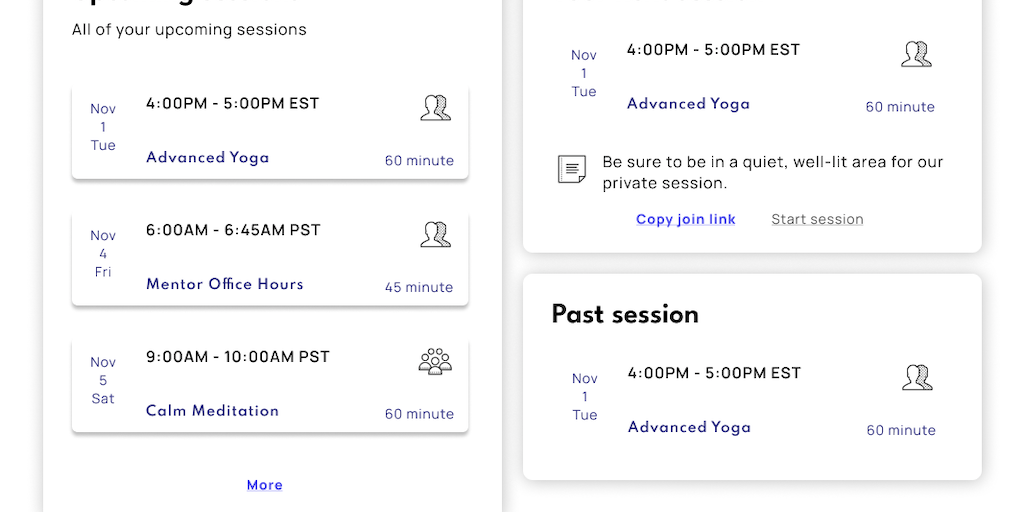Click group session icon on Calm Meditation card
The height and width of the screenshot is (512, 1024).
pyautogui.click(x=435, y=361)
